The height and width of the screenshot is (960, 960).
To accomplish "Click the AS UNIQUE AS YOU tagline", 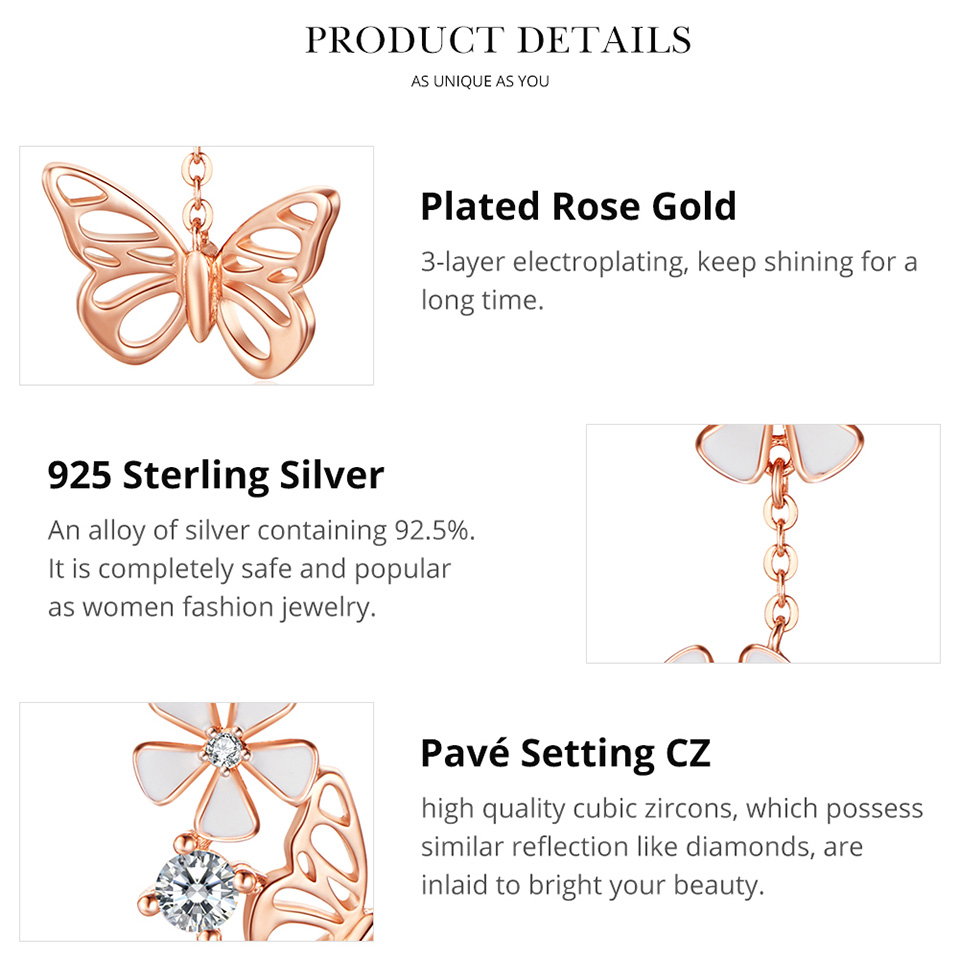I will point(480,81).
